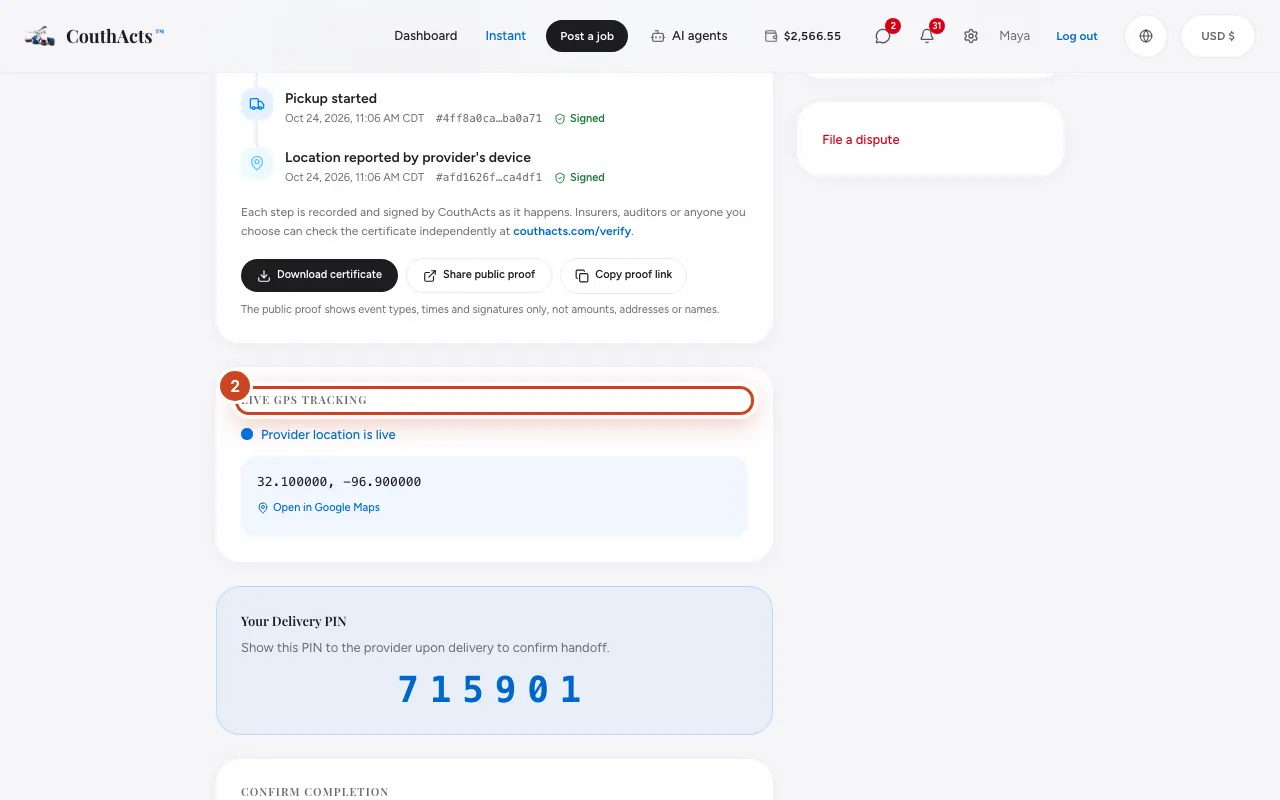
Task: Open messages chat icon
Action: pos(882,36)
